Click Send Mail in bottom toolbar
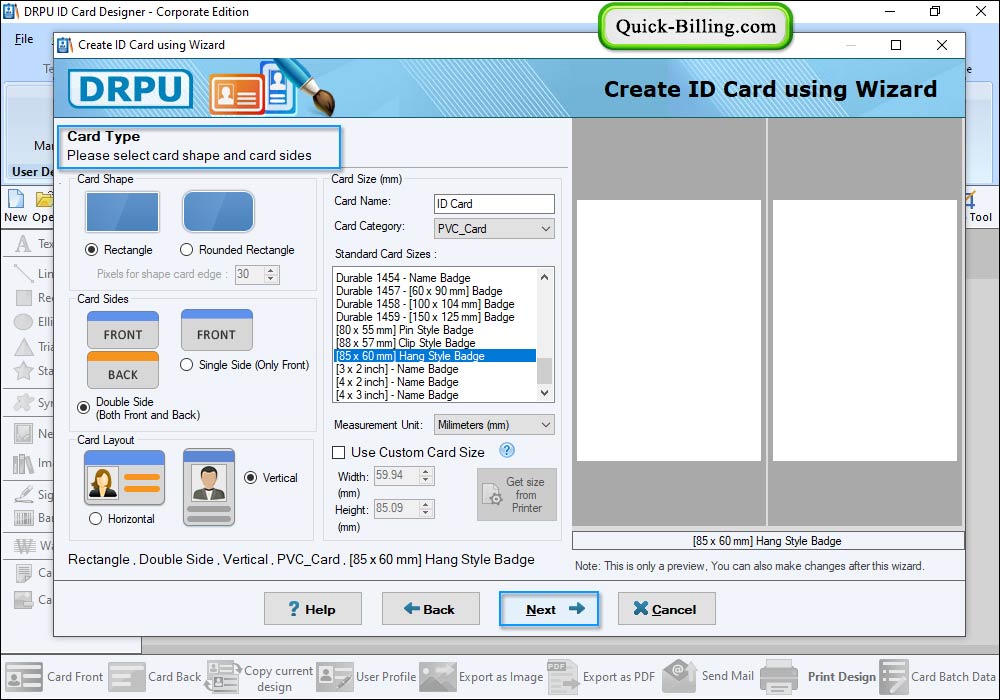Image resolution: width=1000 pixels, height=700 pixels. 709,676
